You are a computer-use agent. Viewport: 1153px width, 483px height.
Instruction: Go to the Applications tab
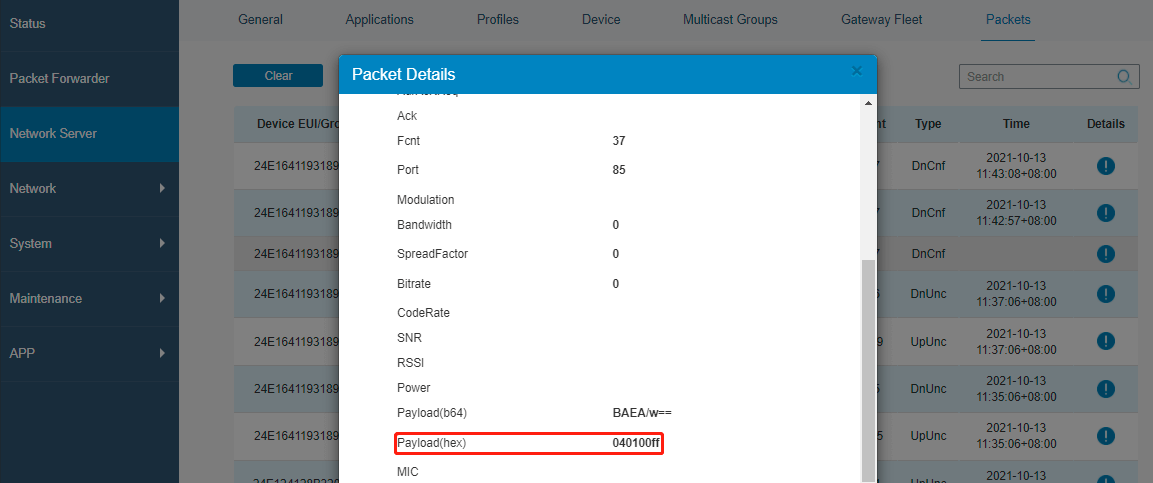click(379, 20)
